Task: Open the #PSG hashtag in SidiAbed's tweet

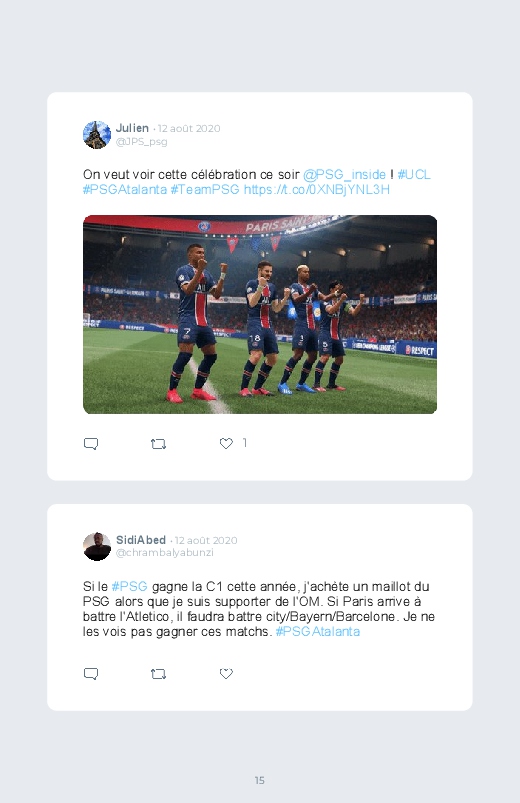Action: [130, 586]
